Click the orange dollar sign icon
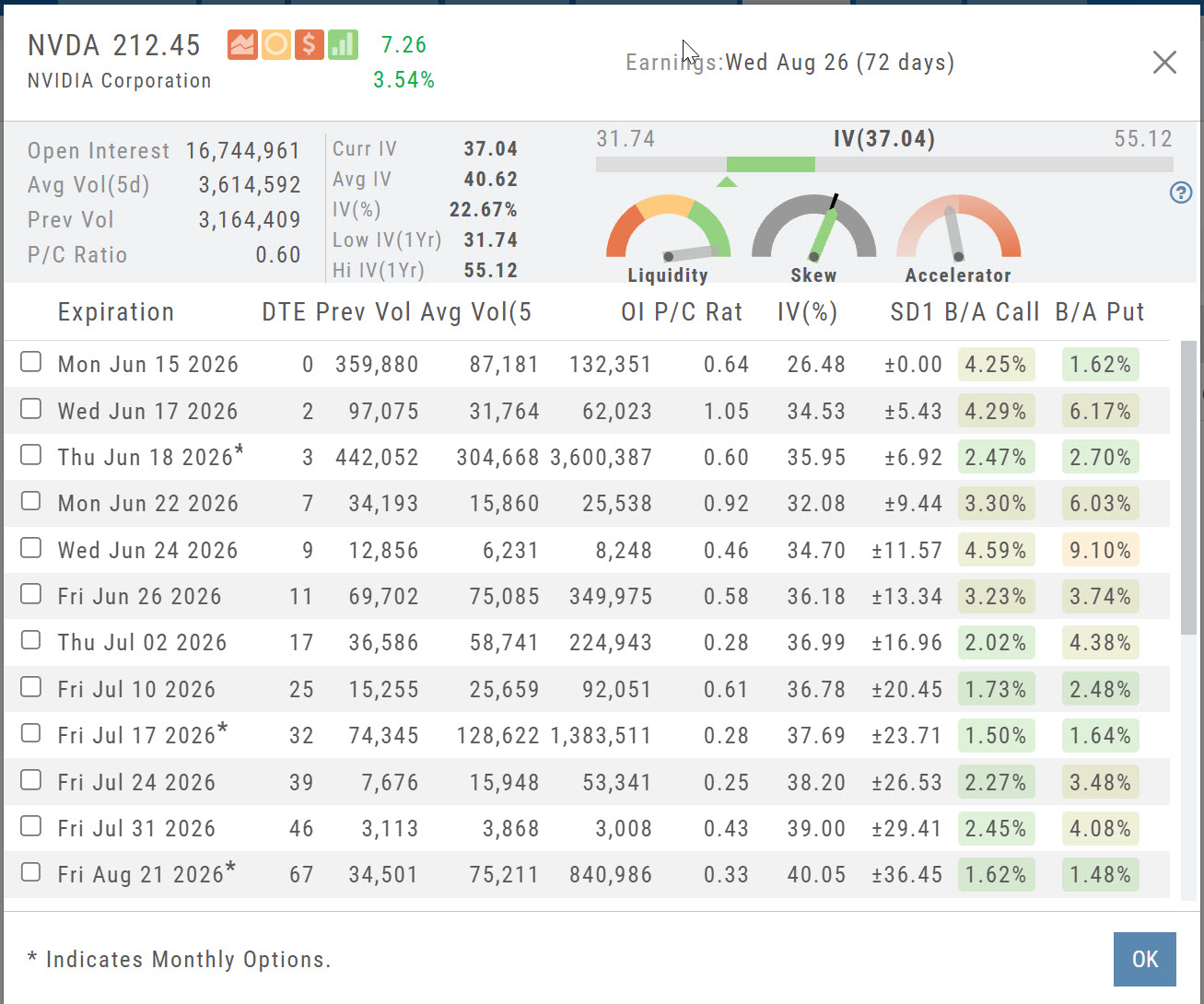 (x=310, y=44)
